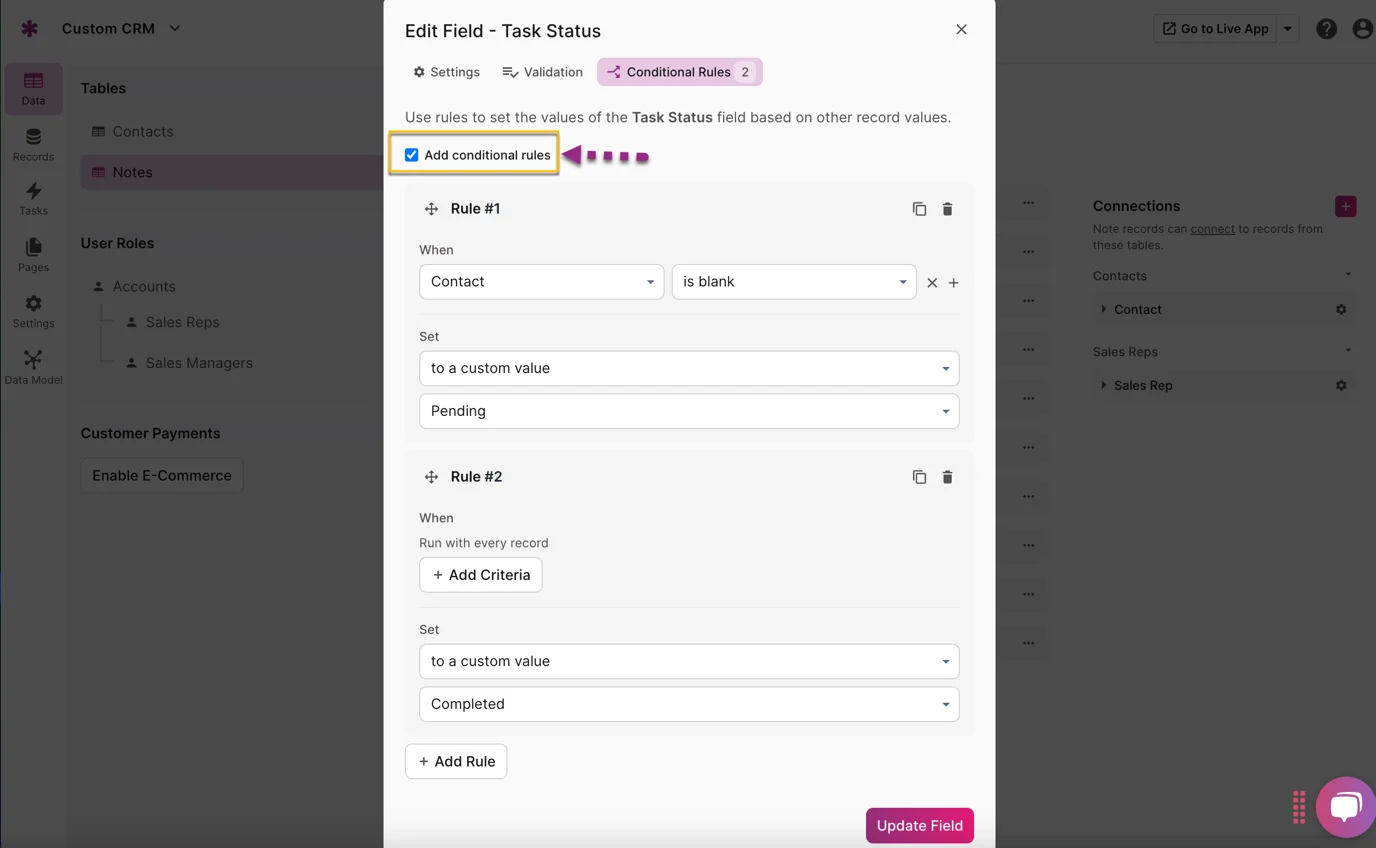Grab the Rule #1 drag handle
1376x848 pixels.
pos(431,209)
